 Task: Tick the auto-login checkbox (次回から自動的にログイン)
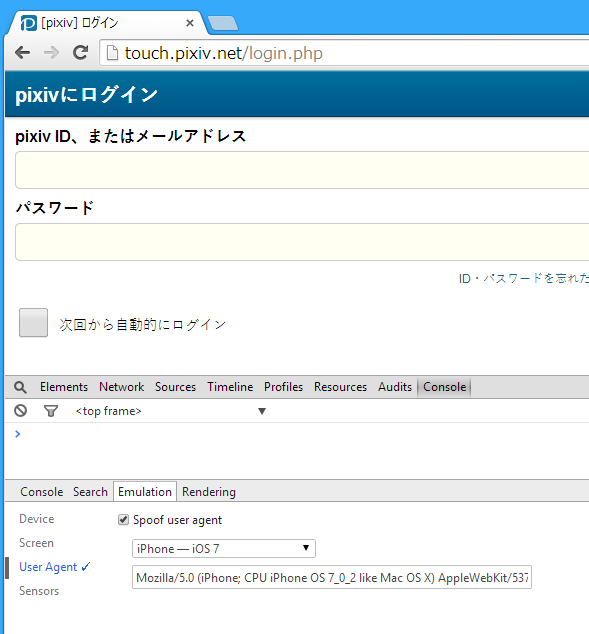34,323
